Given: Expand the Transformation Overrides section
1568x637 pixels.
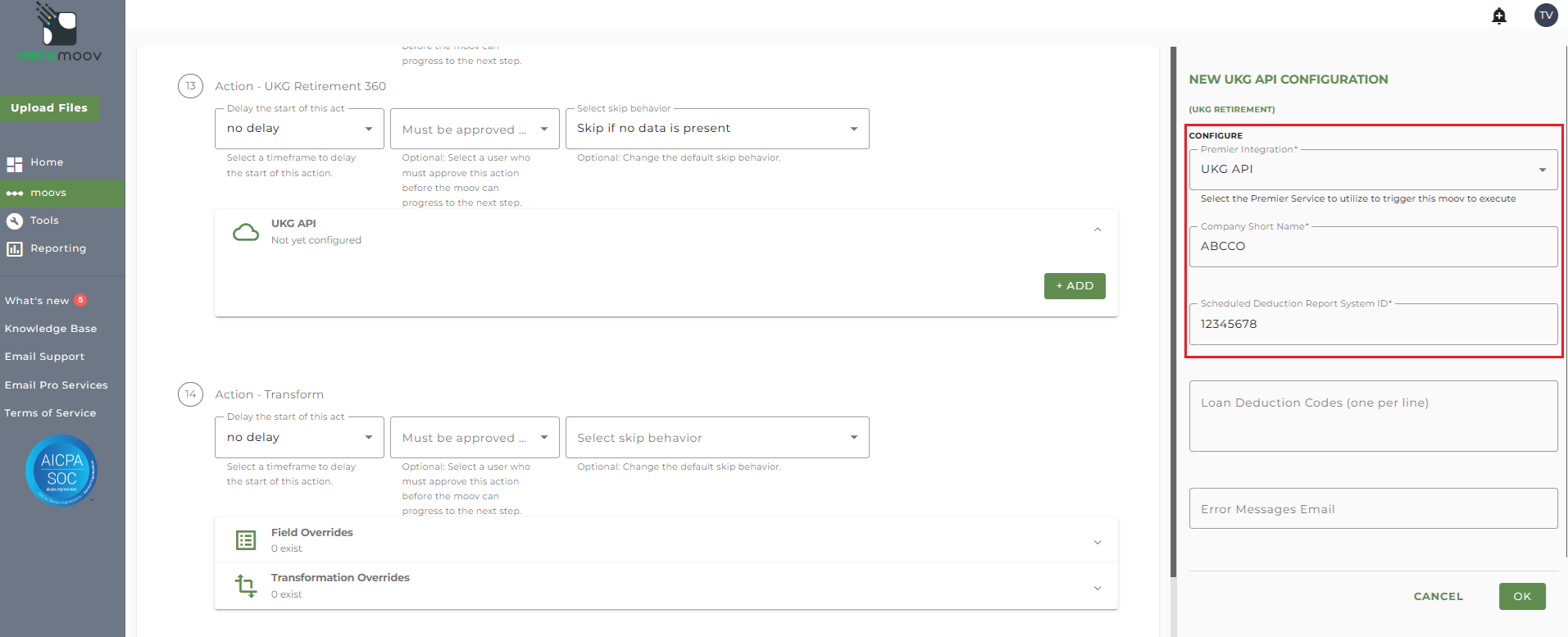Looking at the screenshot, I should tap(1098, 588).
